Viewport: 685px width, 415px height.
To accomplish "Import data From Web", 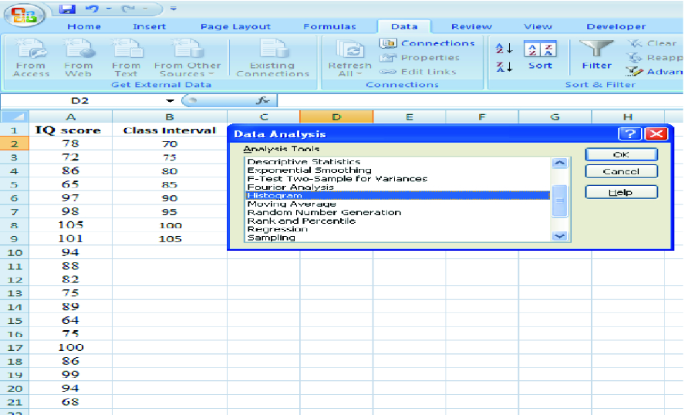I will click(79, 58).
